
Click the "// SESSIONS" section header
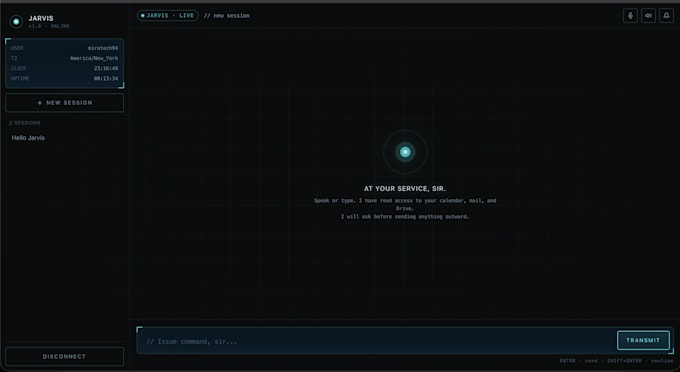click(25, 123)
